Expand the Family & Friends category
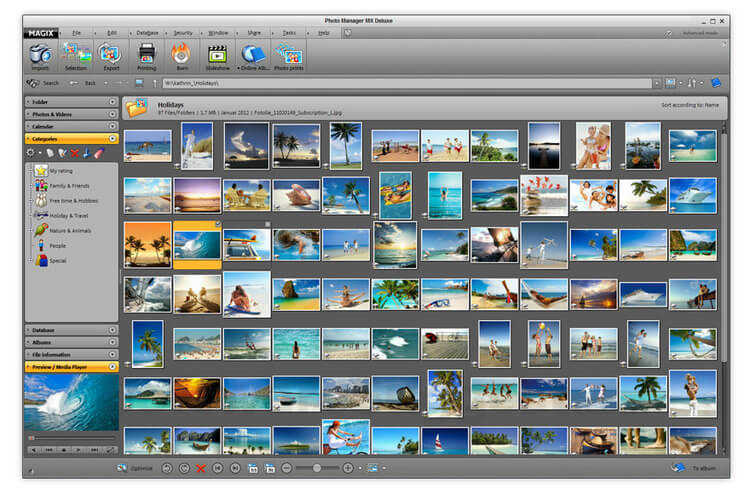This screenshot has width=750, height=494. [31, 185]
